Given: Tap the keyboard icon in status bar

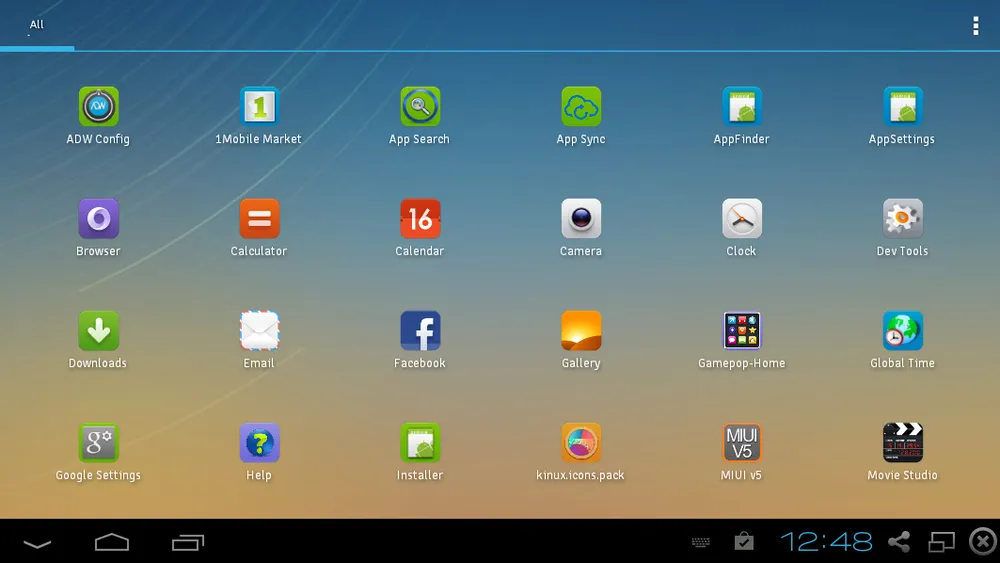Looking at the screenshot, I should point(700,543).
